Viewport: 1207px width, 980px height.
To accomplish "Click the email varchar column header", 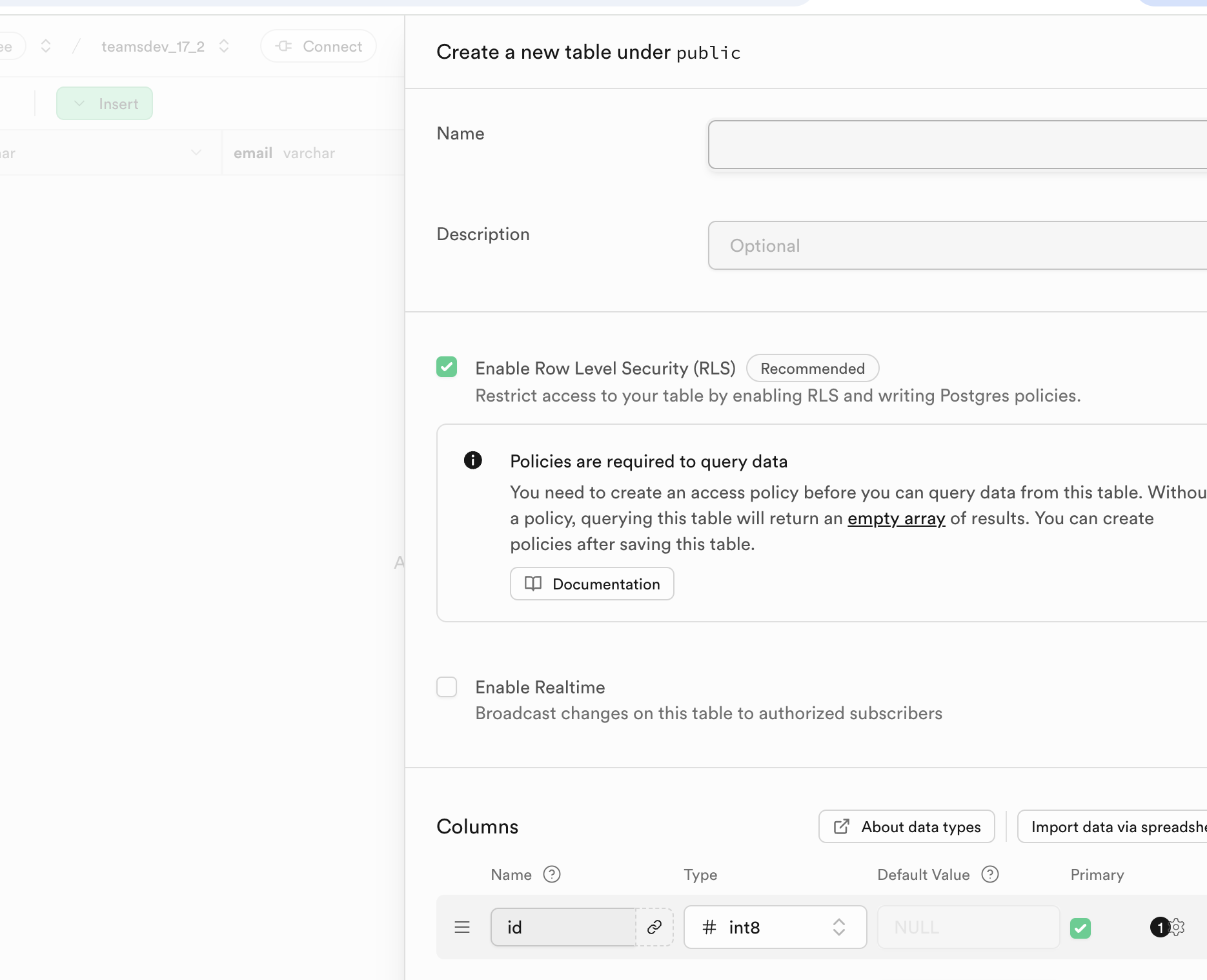I will point(284,153).
